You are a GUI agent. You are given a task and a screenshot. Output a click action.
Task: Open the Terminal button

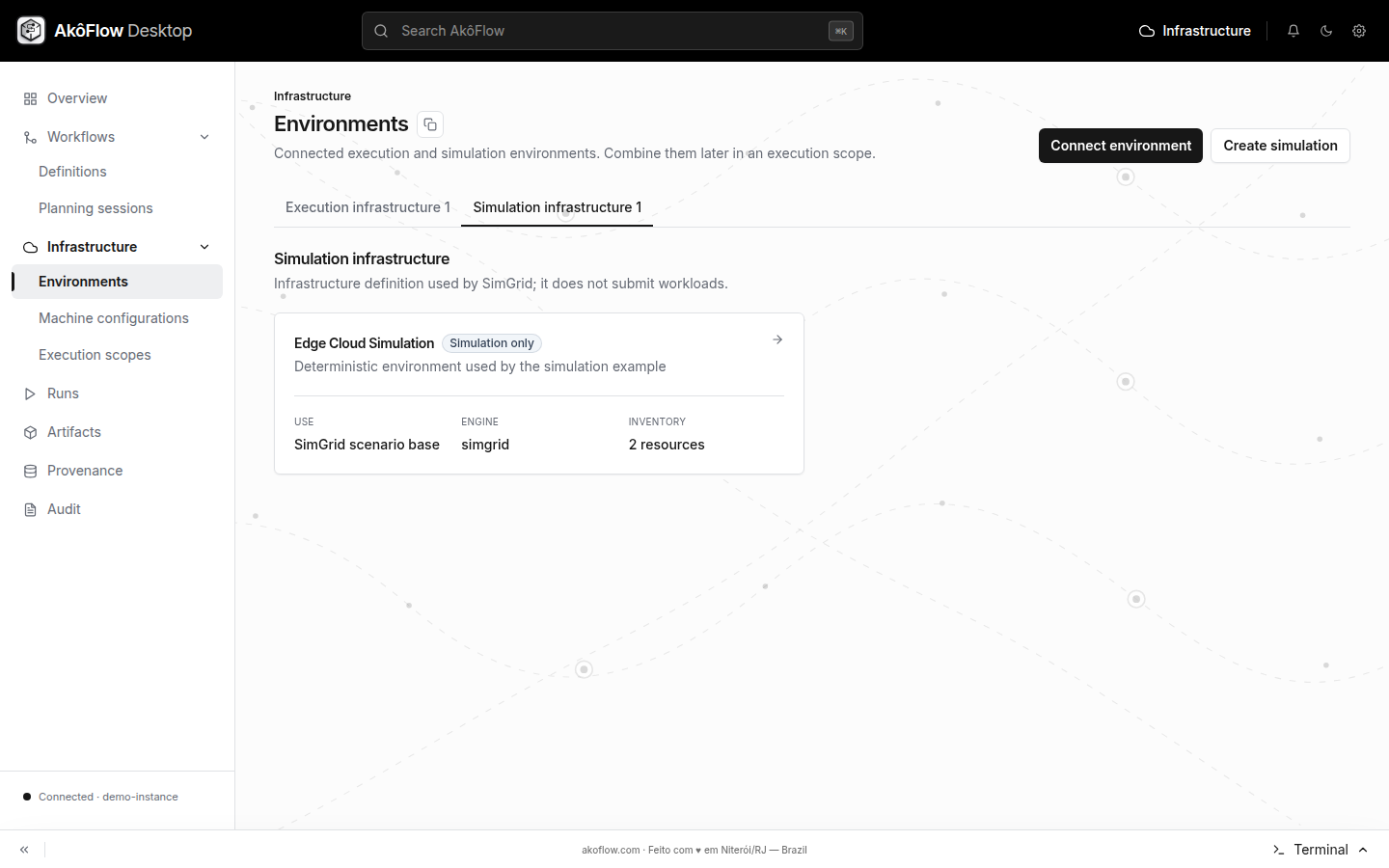click(x=1321, y=850)
